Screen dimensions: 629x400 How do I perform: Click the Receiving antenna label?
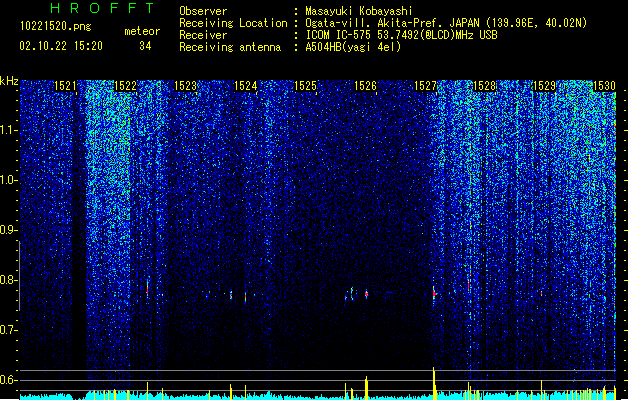(x=230, y=47)
